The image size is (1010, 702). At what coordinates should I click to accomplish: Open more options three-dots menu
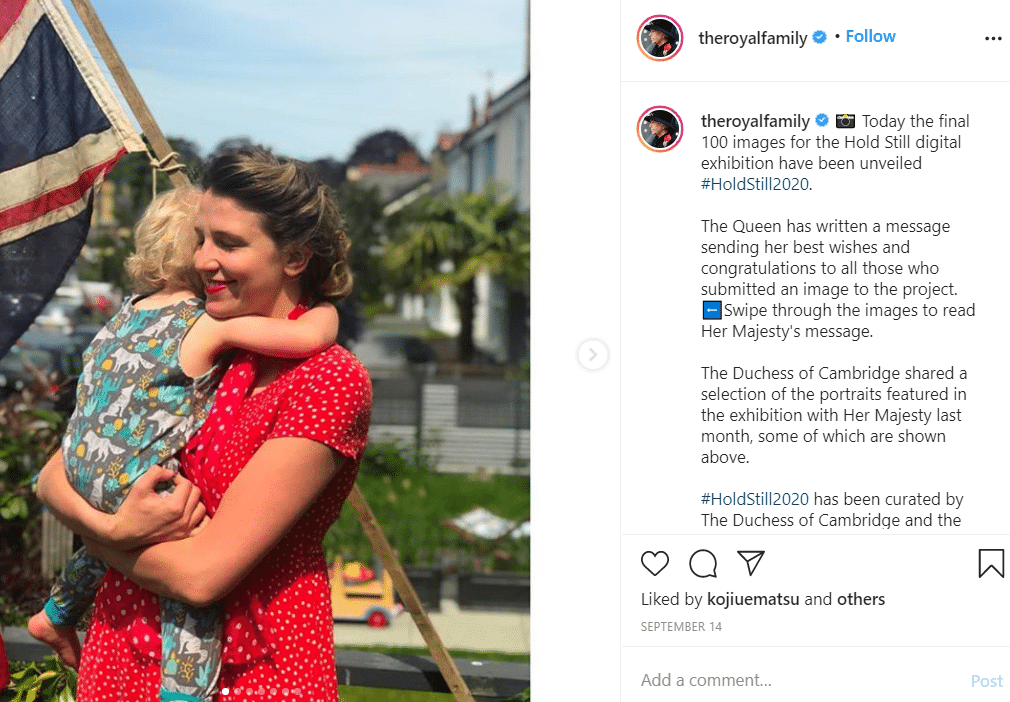(x=993, y=39)
